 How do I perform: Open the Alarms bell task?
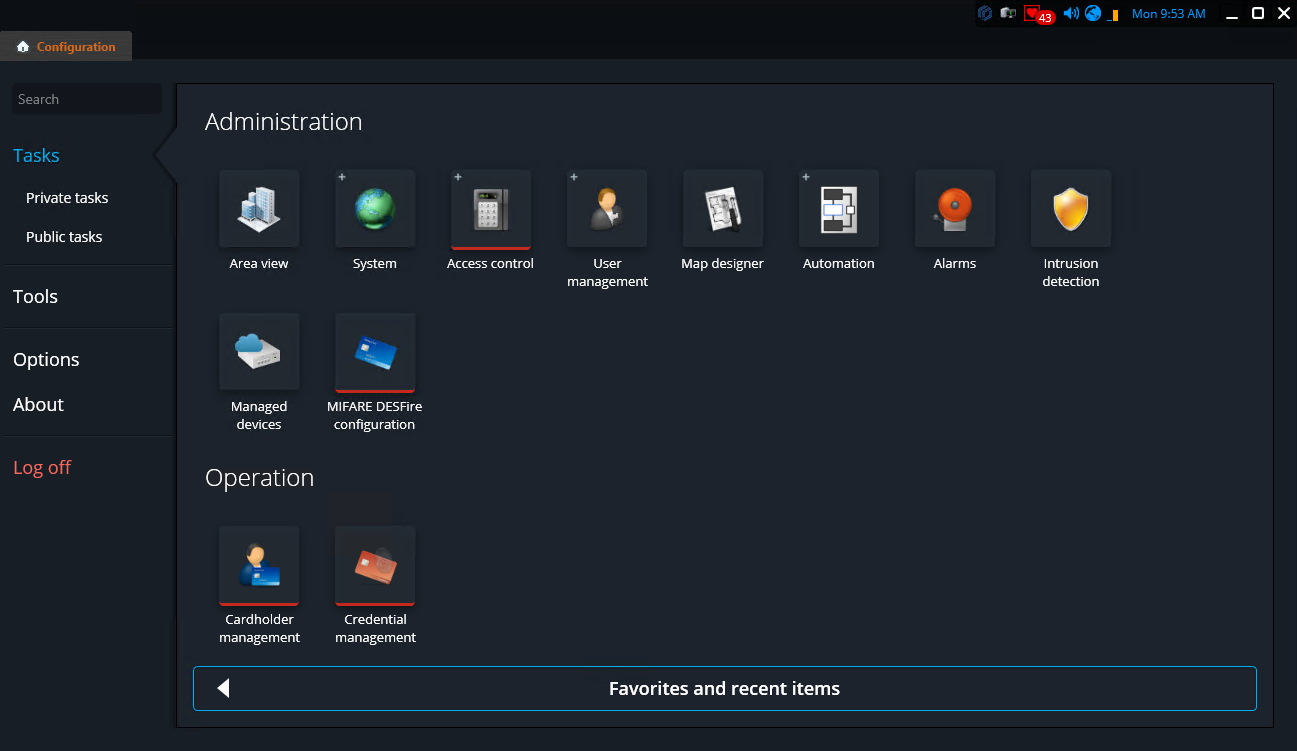[x=955, y=209]
